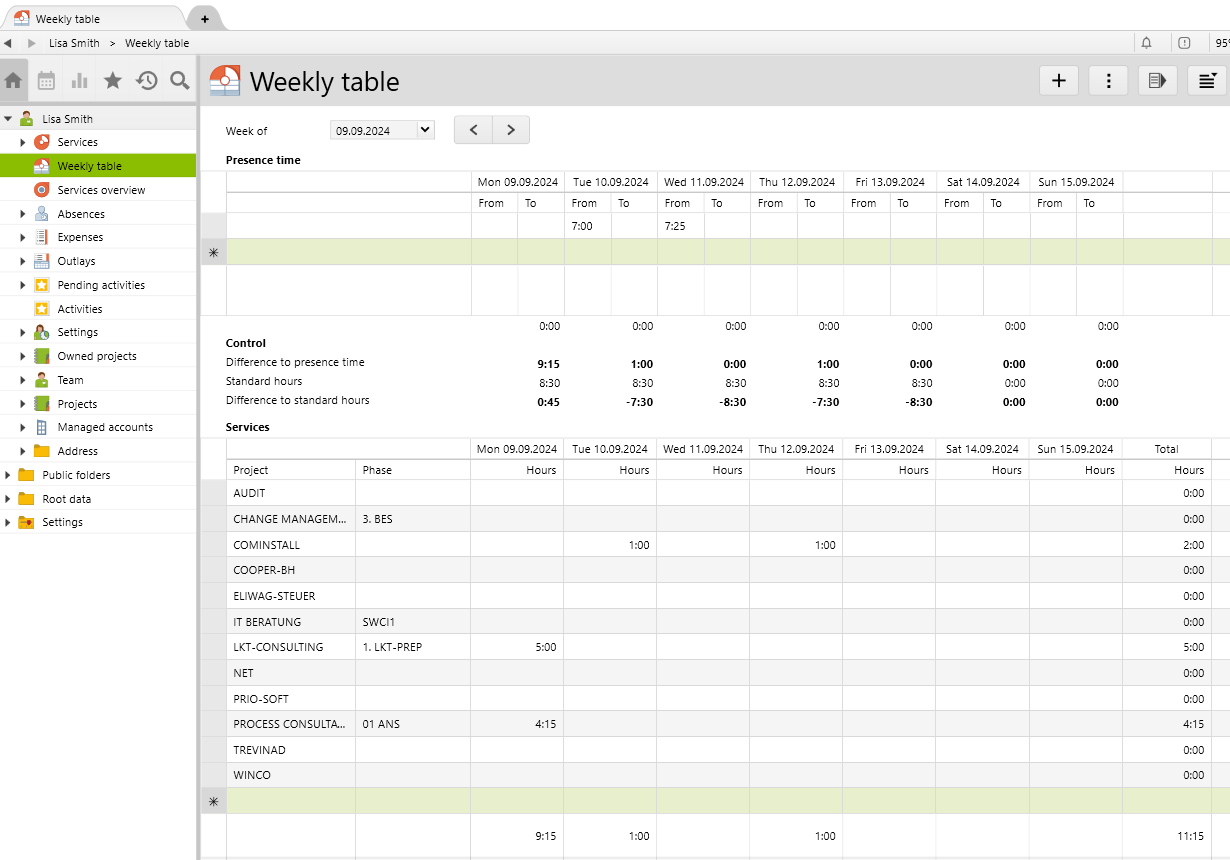
Task: Go to the previous week
Action: pos(473,130)
